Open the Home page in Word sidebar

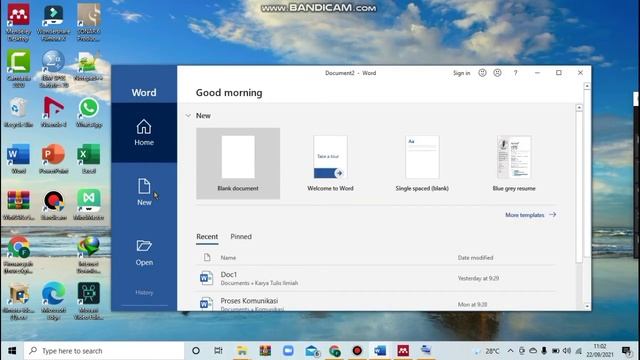pos(144,133)
